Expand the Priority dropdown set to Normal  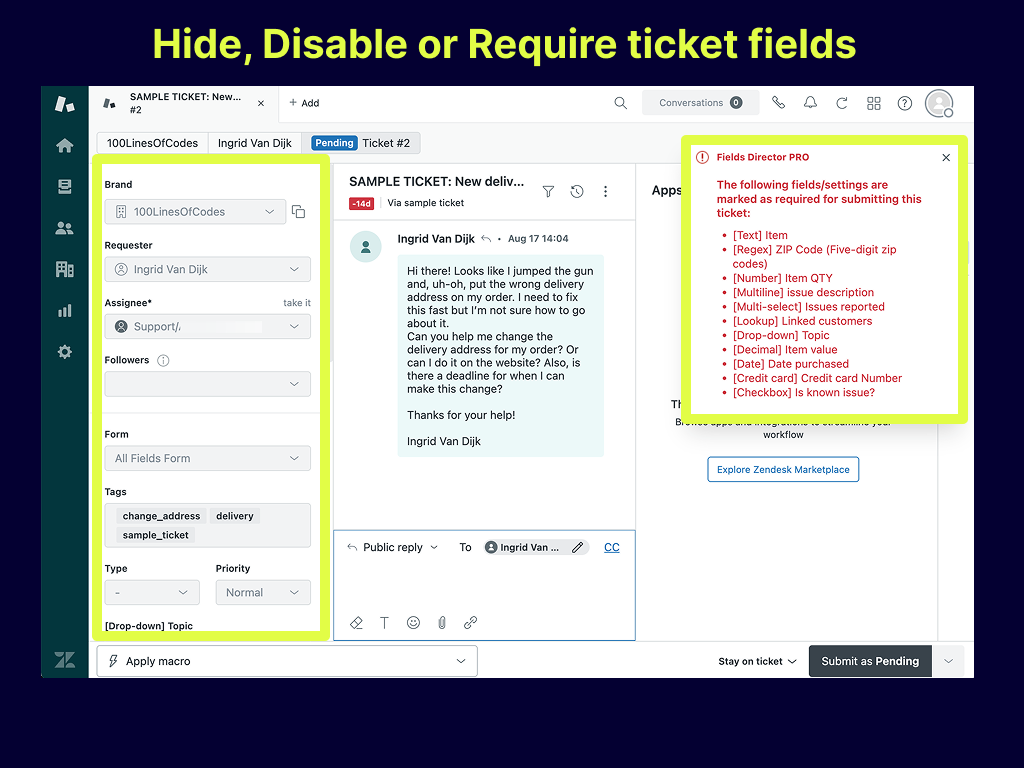coord(262,593)
